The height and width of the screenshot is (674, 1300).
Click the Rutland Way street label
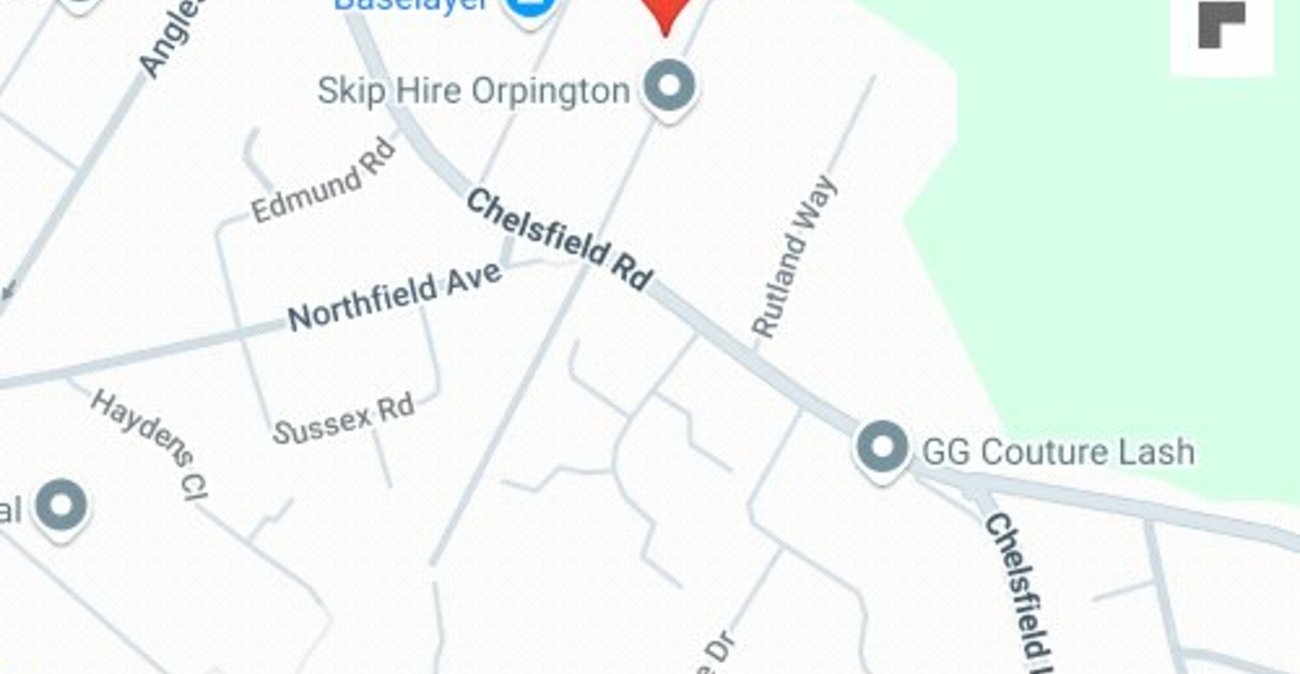pos(793,257)
